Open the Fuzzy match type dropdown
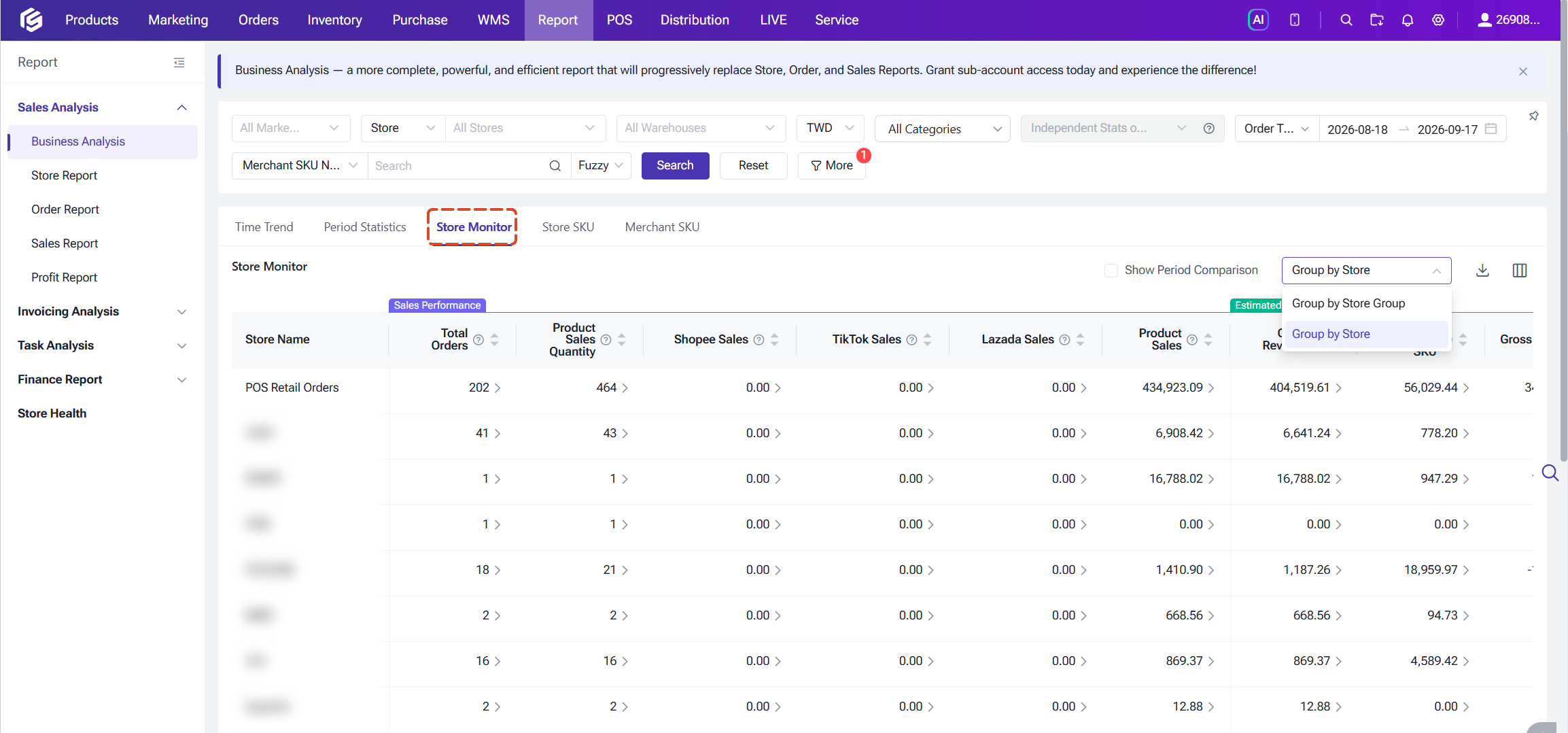Screen dimensions: 1568x733 [601, 166]
